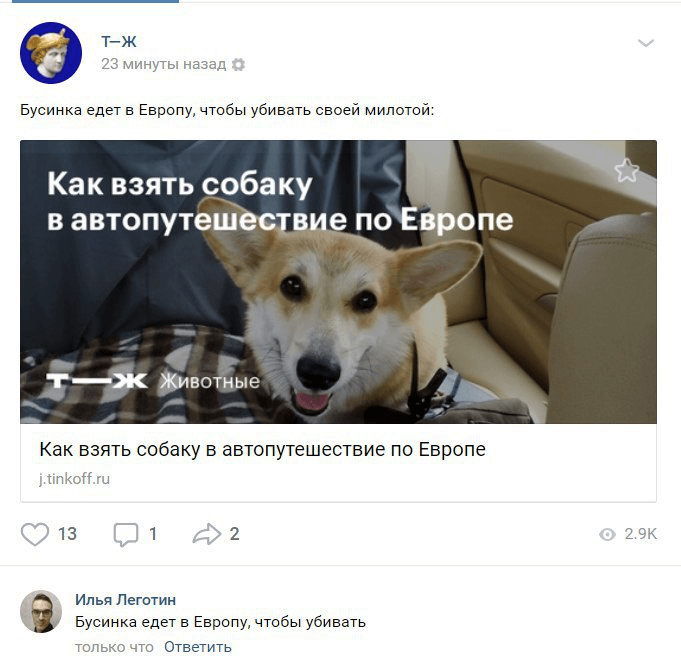681x666 pixels.
Task: Share the post with the arrow icon
Action: pyautogui.click(x=207, y=534)
